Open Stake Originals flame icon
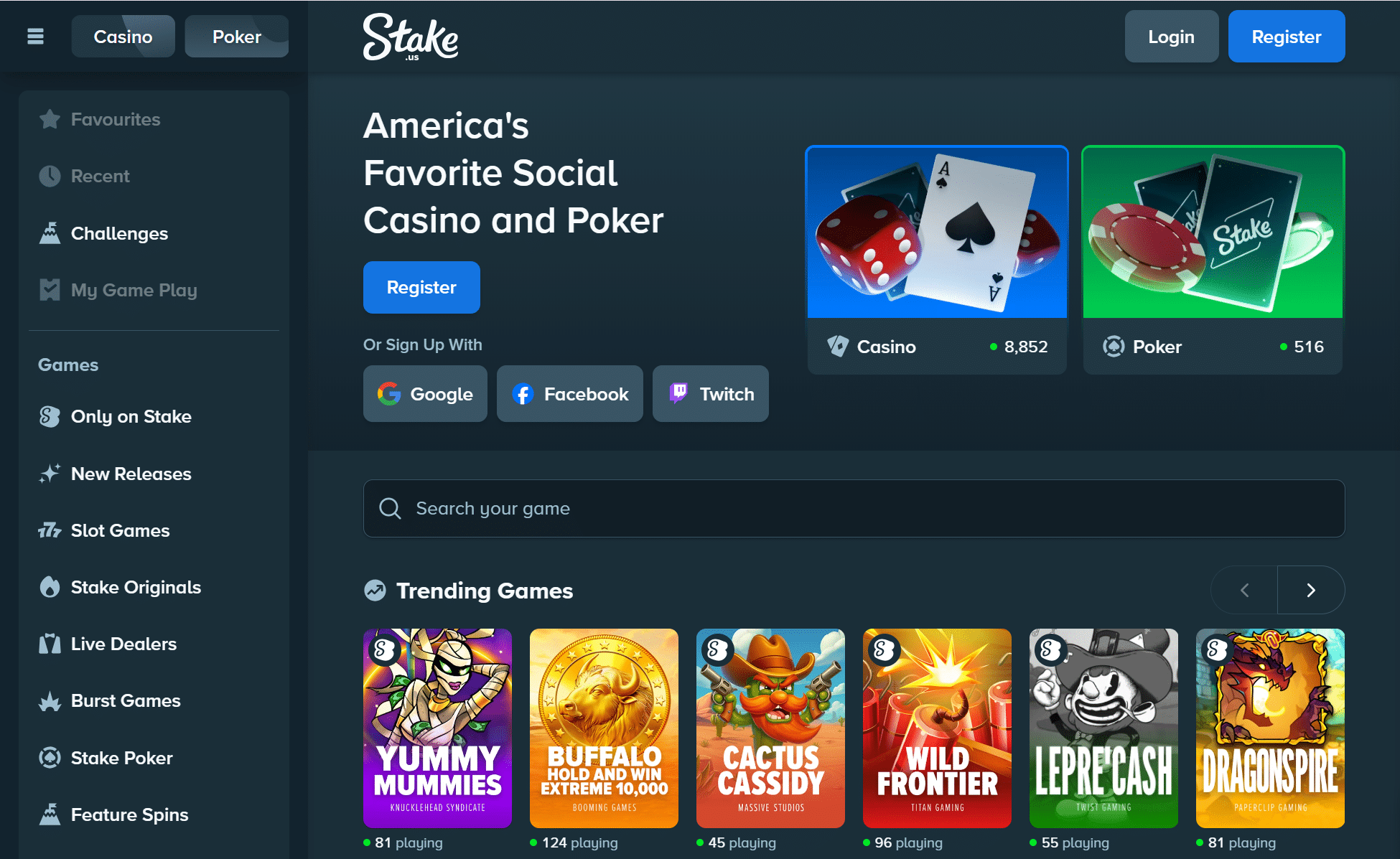Viewport: 1400px width, 859px height. [50, 587]
